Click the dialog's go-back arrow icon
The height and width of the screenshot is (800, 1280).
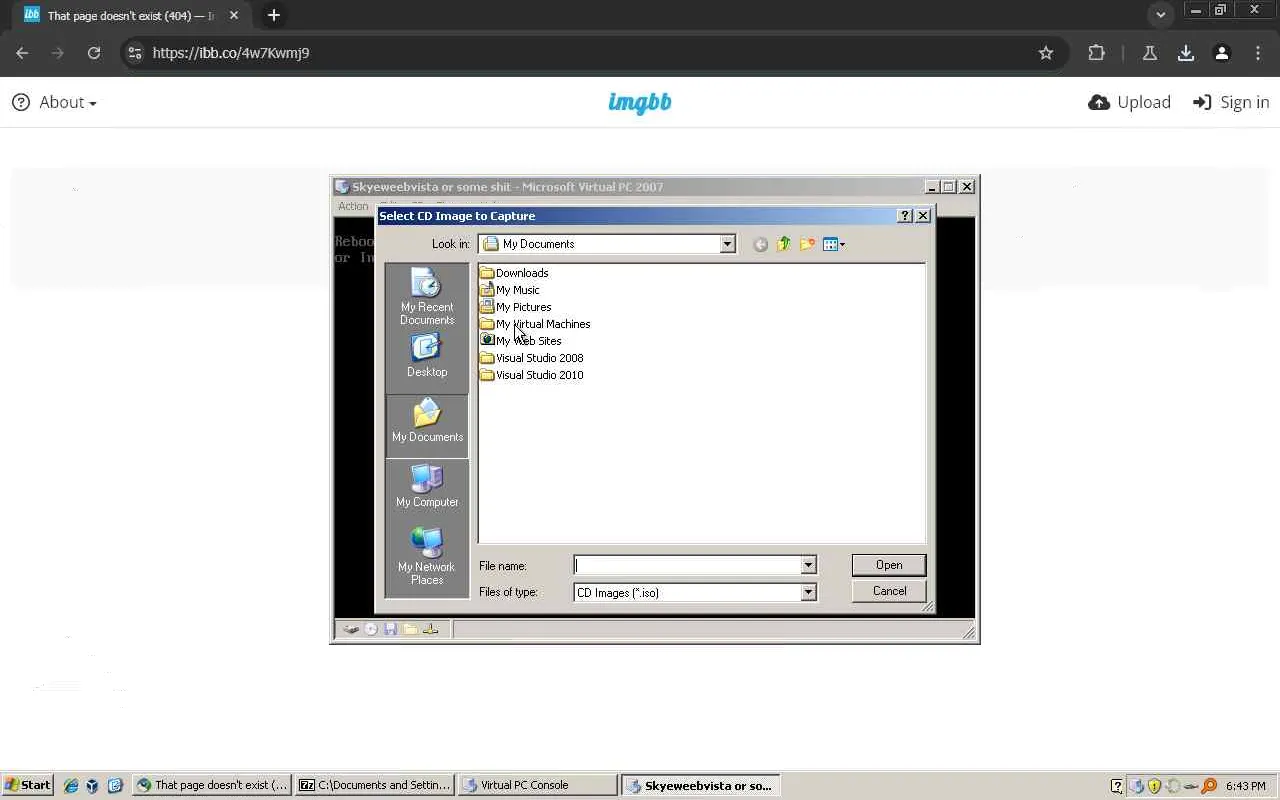click(x=761, y=244)
